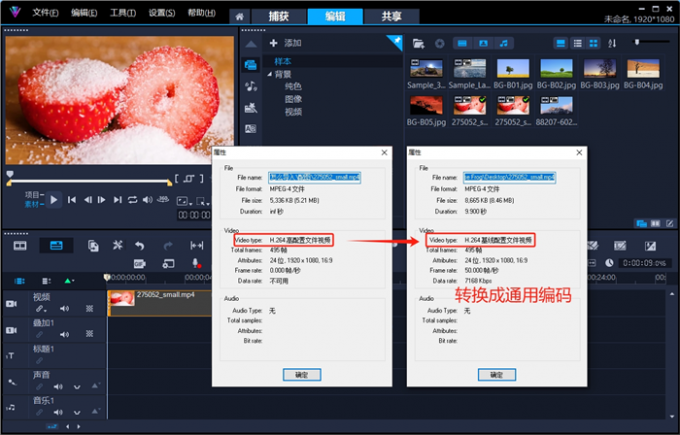Screen dimensions: 680x435
Task: Fit project in timeline window
Action: coord(196,246)
